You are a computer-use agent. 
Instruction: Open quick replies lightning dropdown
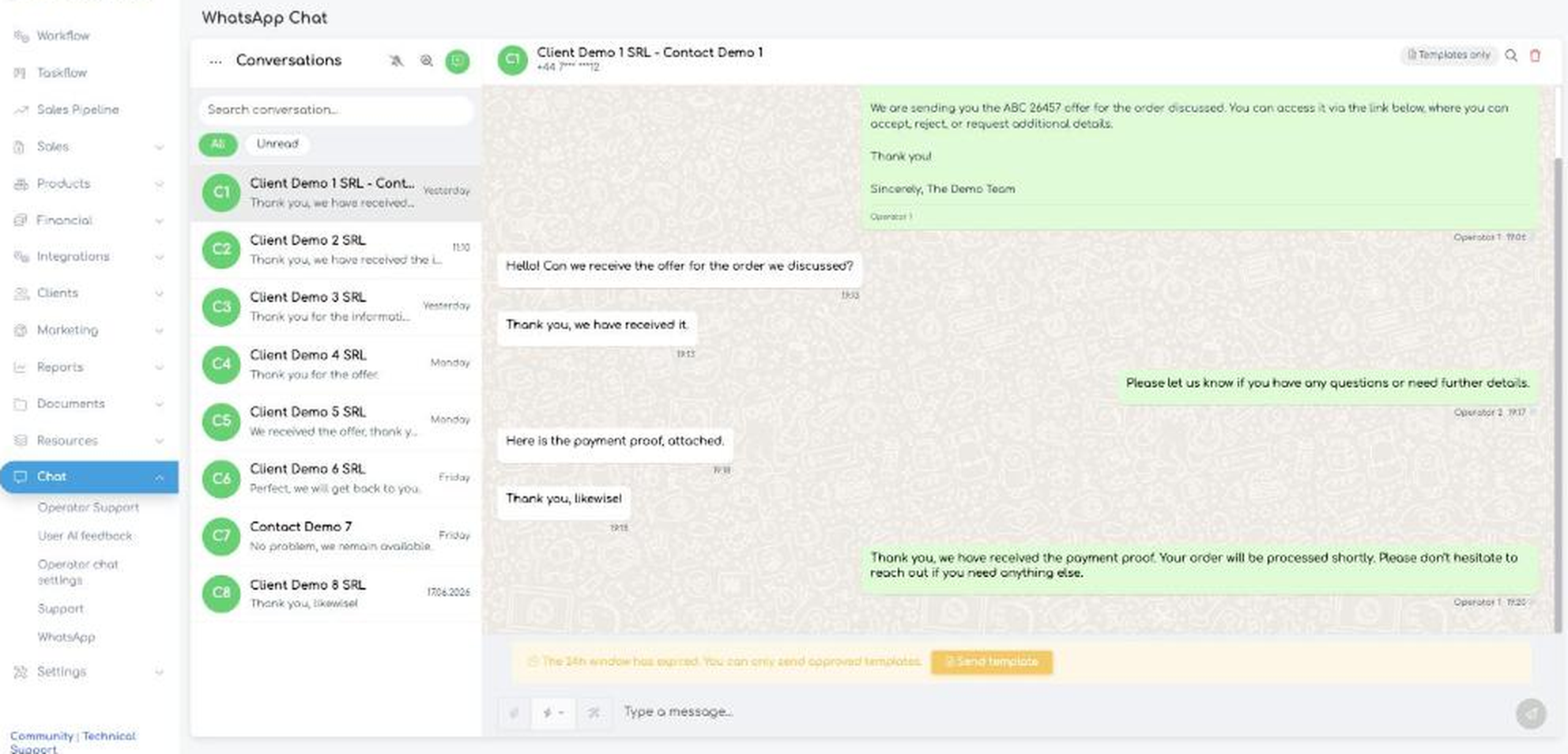[553, 713]
